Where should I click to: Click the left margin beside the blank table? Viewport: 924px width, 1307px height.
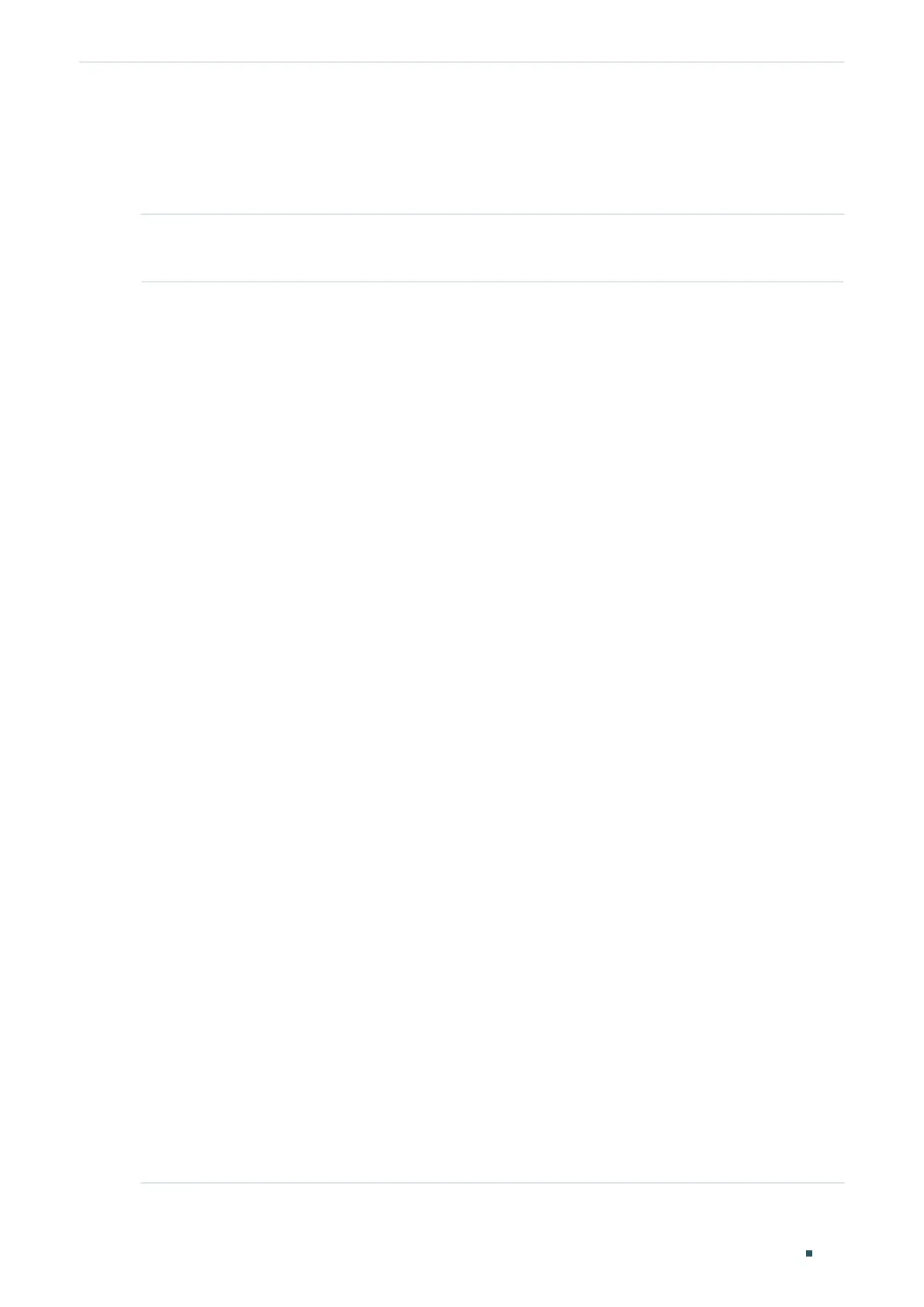[110, 732]
